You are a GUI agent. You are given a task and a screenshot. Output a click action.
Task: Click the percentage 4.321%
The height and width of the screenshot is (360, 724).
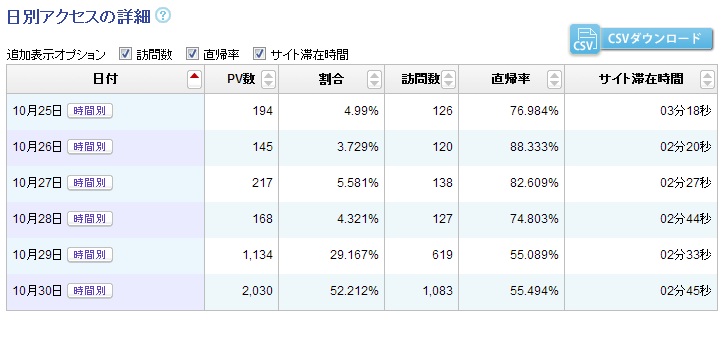click(x=357, y=218)
